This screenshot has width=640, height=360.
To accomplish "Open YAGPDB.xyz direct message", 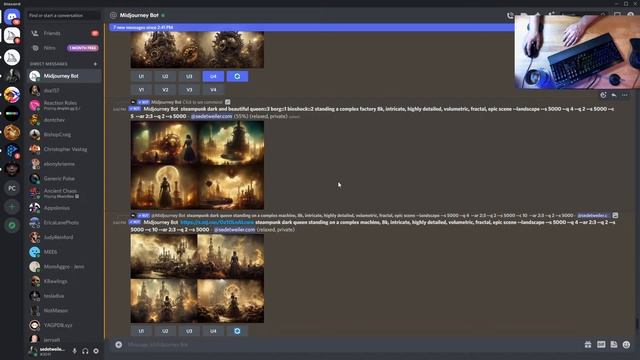I will tap(64, 325).
